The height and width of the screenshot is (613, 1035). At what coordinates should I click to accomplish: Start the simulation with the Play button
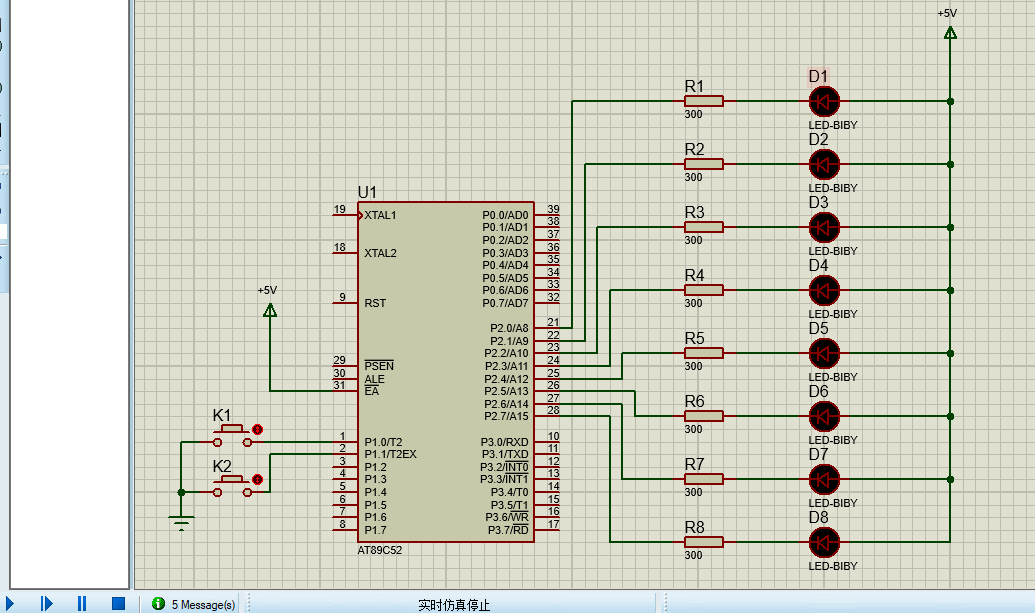[10, 603]
